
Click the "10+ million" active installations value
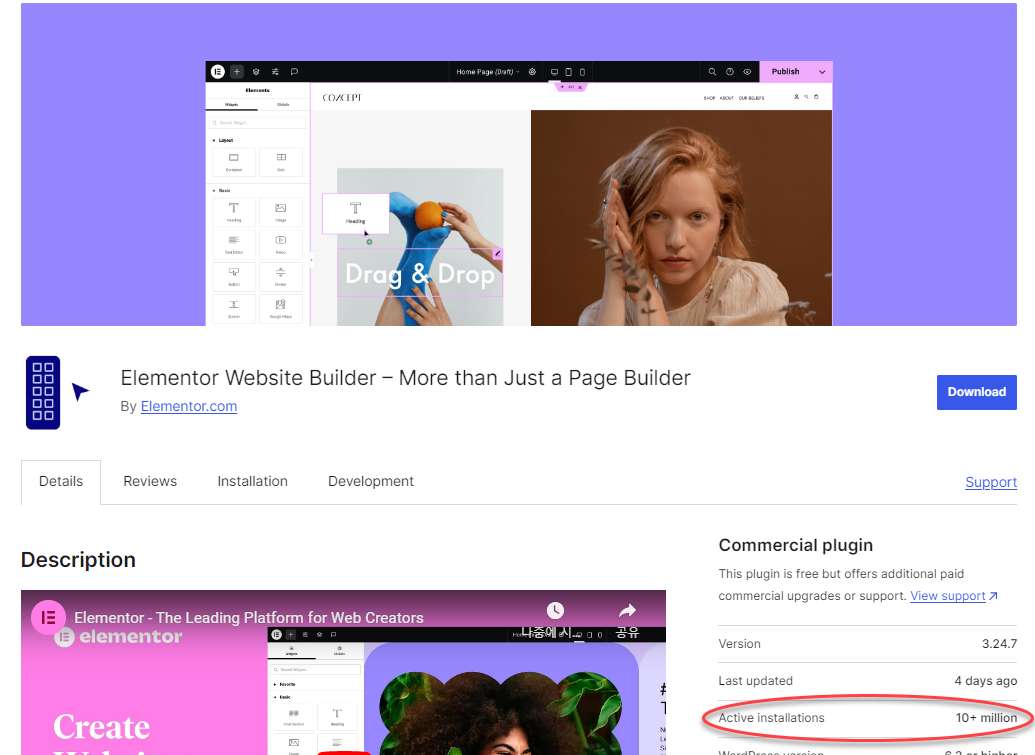click(x=986, y=717)
